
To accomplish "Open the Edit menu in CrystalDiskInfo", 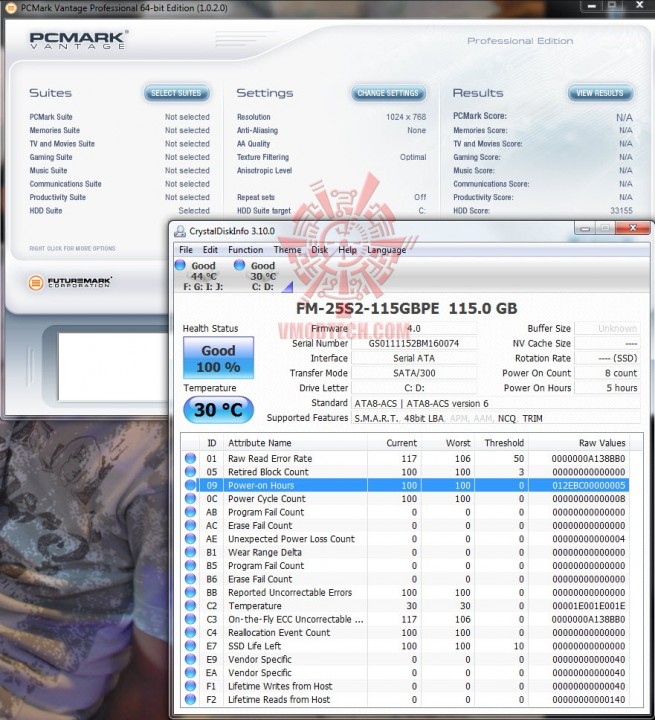I will click(x=210, y=250).
